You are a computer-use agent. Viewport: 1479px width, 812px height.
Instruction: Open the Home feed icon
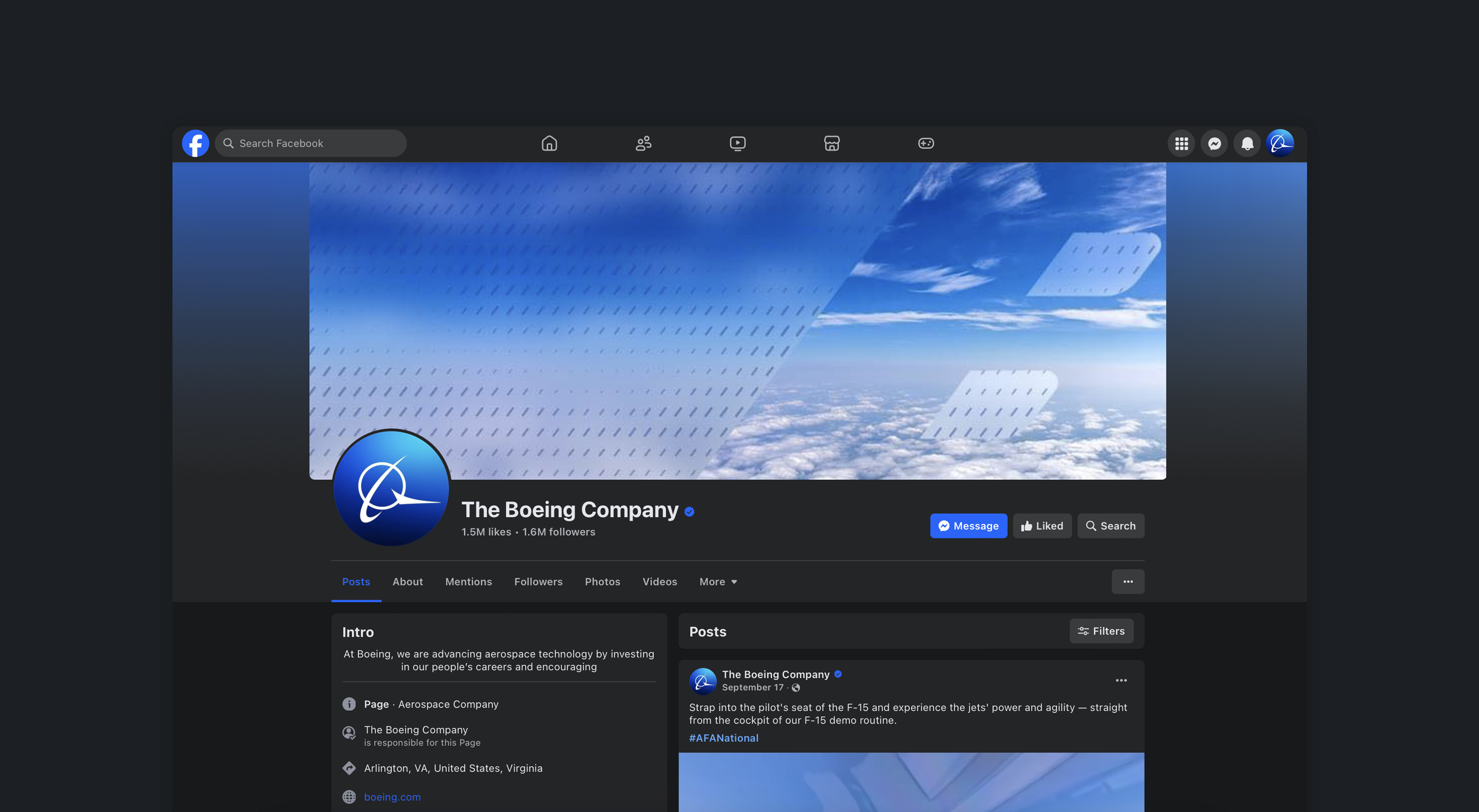pos(549,143)
